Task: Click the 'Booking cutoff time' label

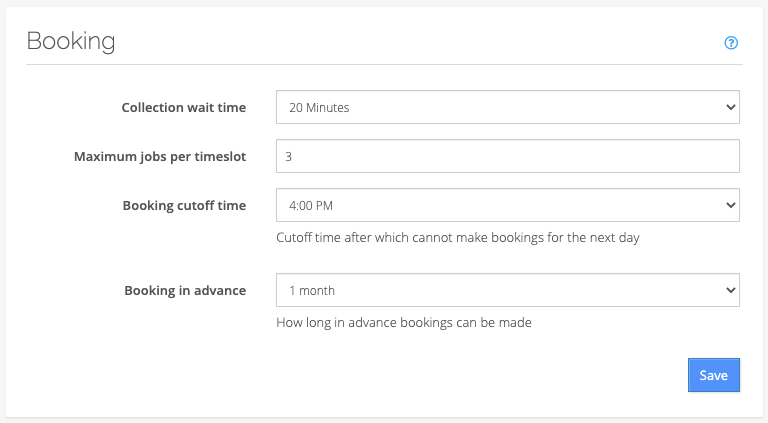Action: tap(184, 206)
